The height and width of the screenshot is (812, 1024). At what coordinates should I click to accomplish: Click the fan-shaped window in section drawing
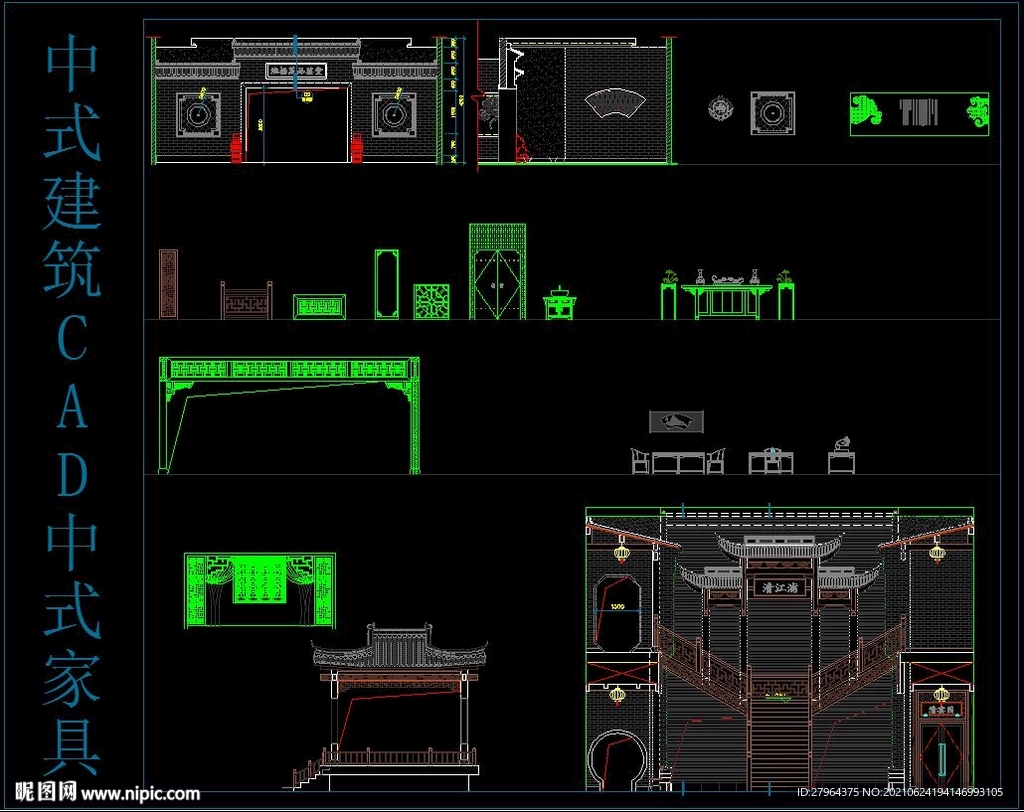coord(615,104)
